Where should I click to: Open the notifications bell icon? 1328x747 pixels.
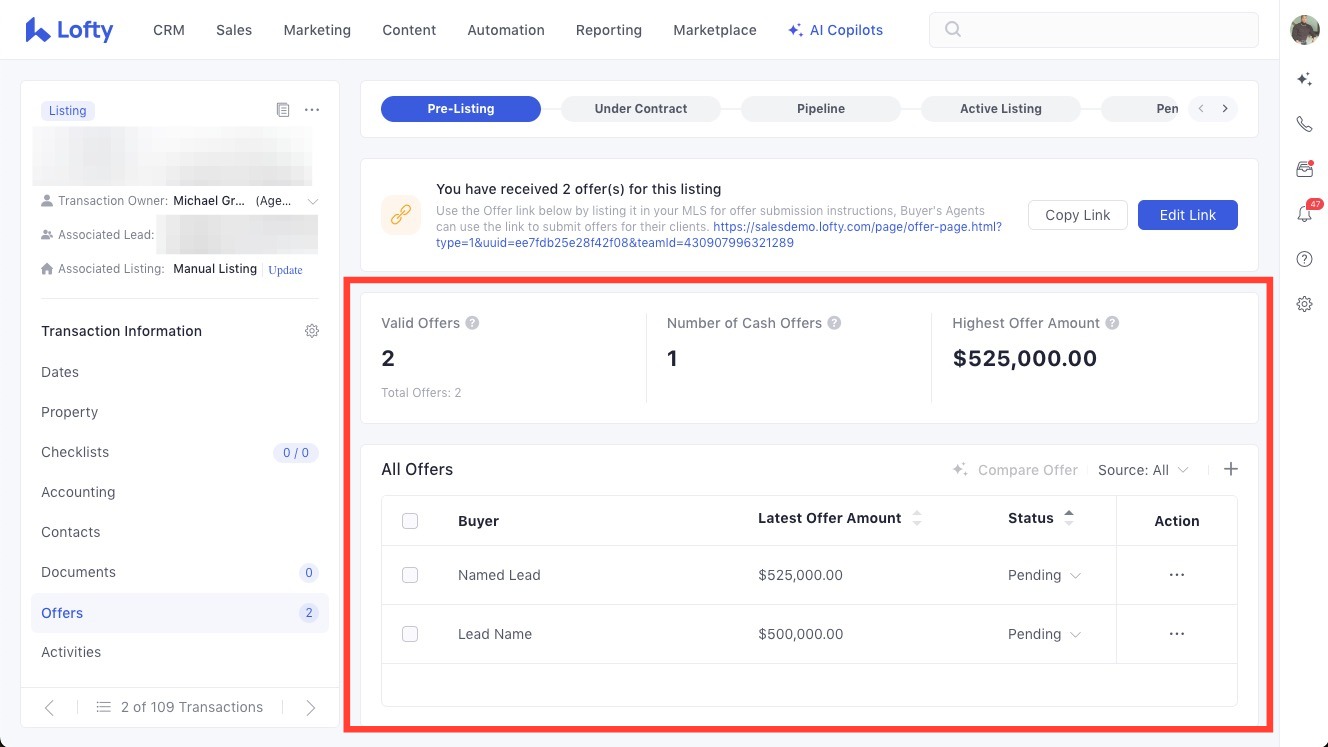point(1304,214)
